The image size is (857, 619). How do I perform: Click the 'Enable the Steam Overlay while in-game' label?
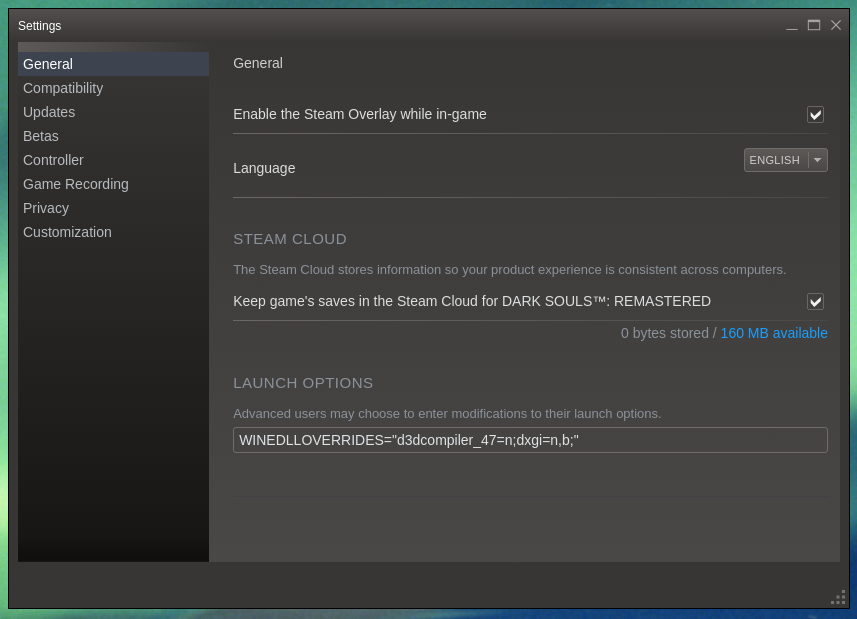(360, 114)
